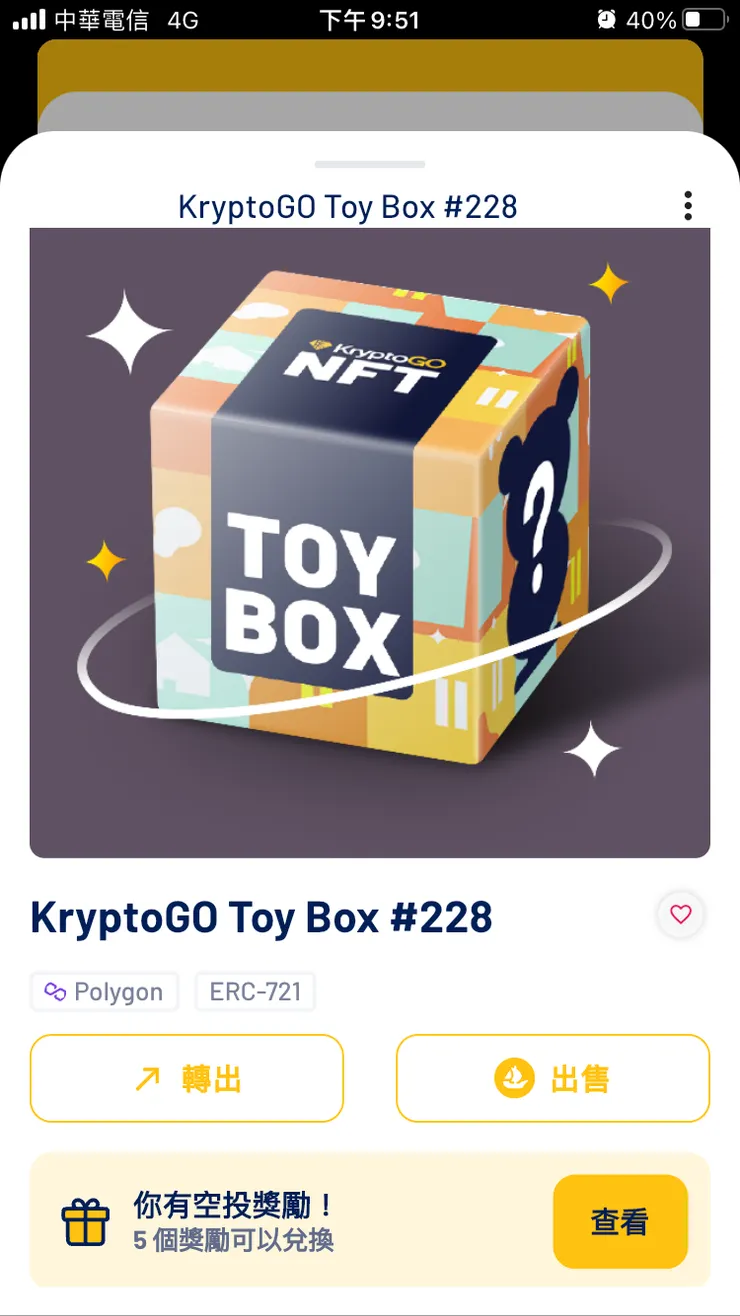Open the three-dot more options menu
The width and height of the screenshot is (740, 1316).
[x=688, y=206]
